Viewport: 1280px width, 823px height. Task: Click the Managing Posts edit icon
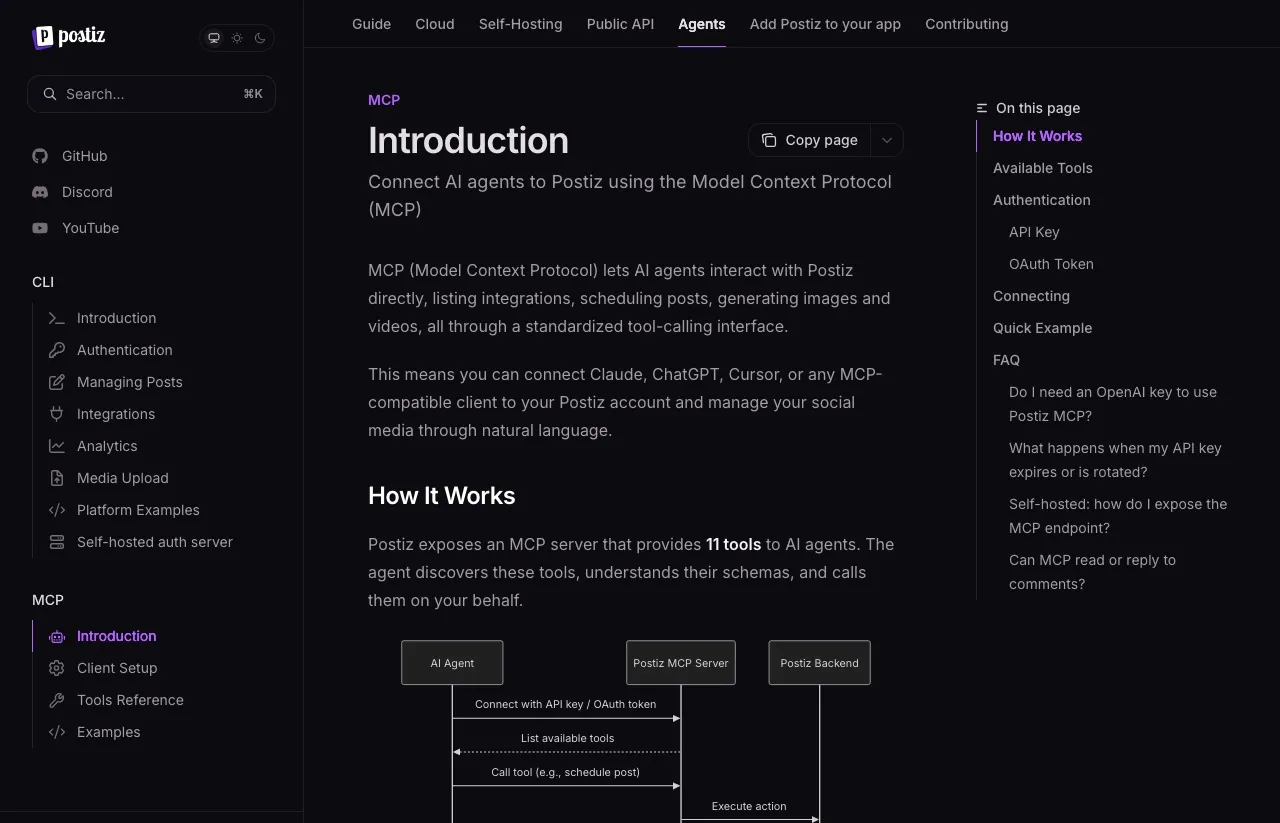[x=57, y=382]
